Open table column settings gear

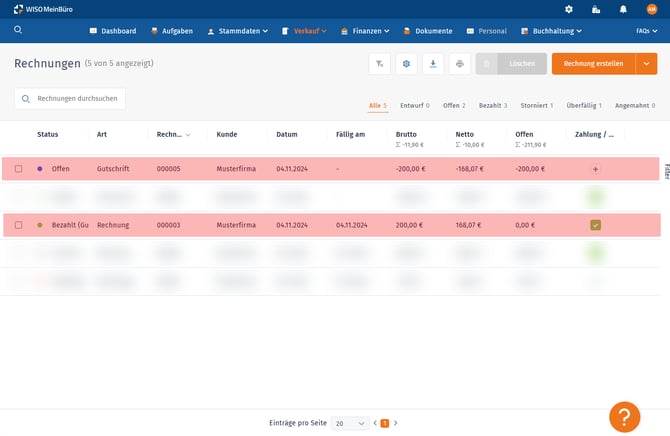coord(406,64)
